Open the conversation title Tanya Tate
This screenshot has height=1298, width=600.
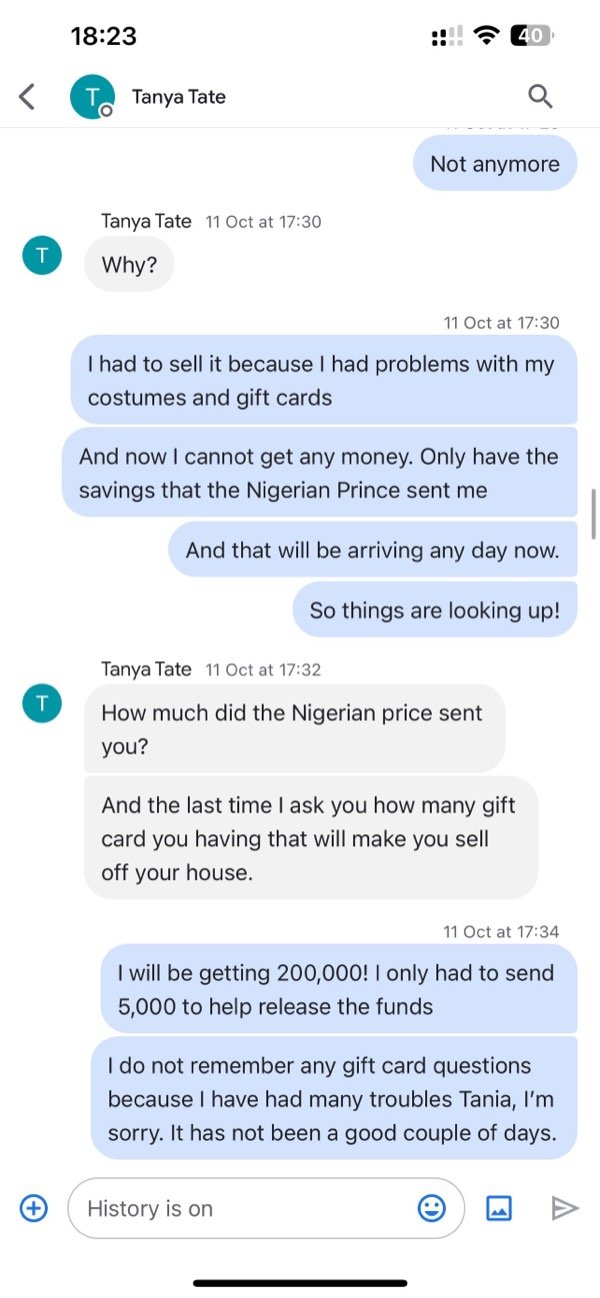tap(179, 96)
